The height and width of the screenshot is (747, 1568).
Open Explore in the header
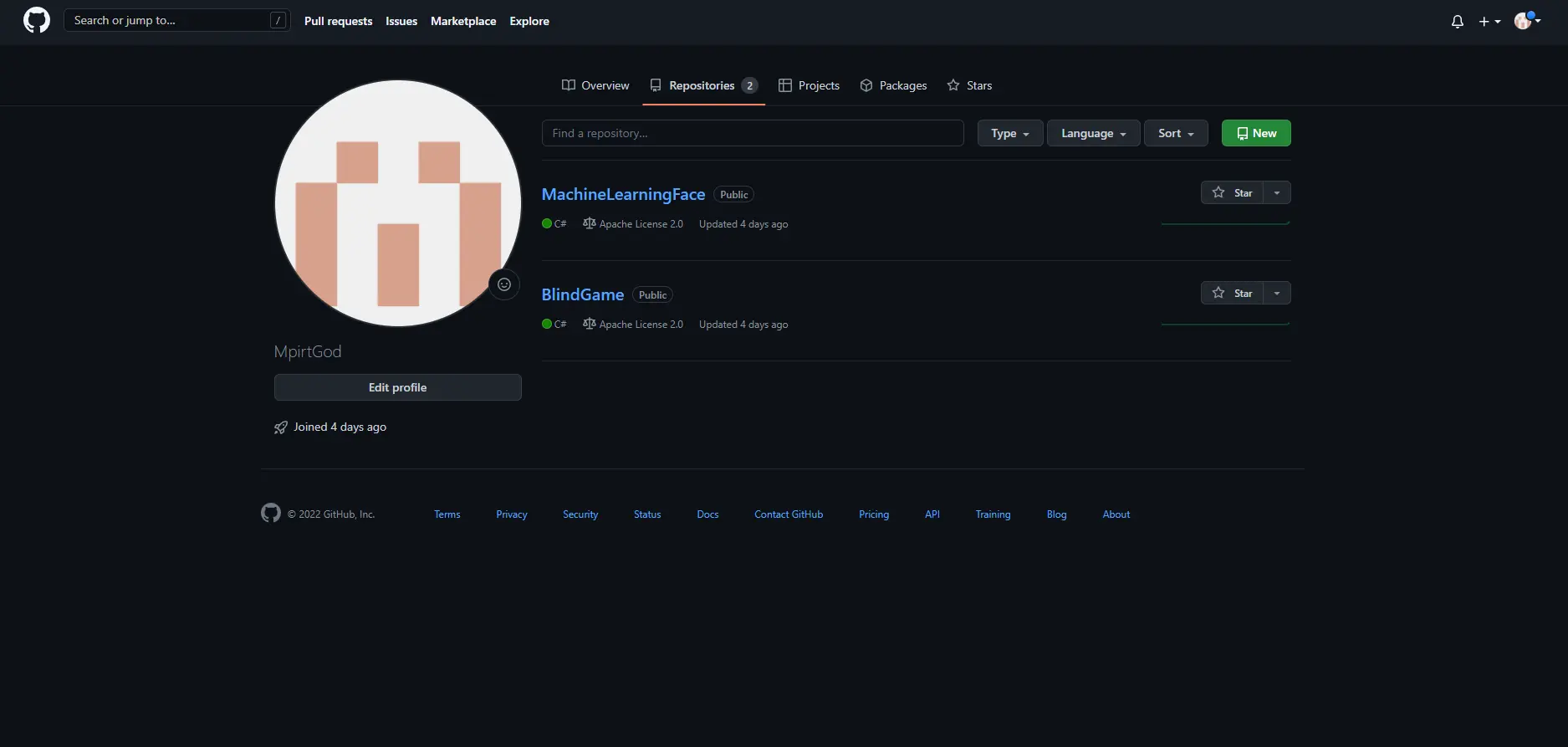(x=529, y=22)
